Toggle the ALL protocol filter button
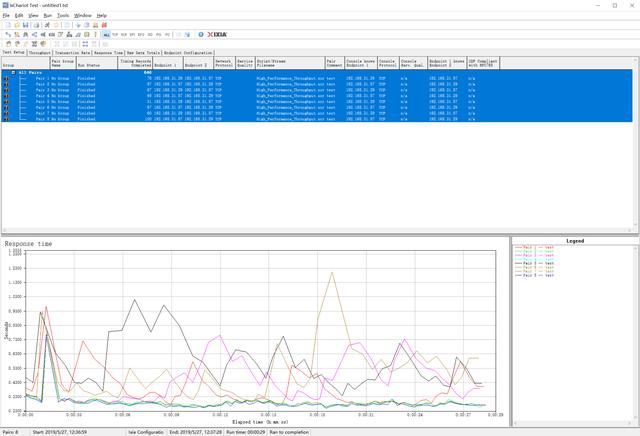 click(x=106, y=34)
